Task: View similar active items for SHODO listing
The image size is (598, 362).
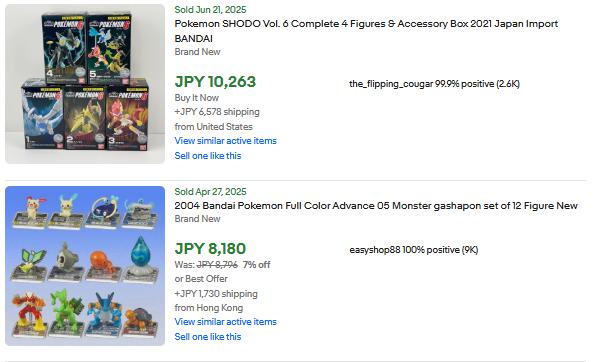Action: [225, 141]
